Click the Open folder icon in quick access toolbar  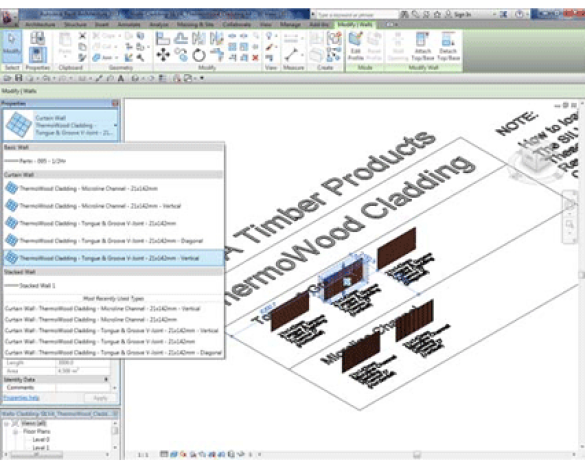coord(7,78)
